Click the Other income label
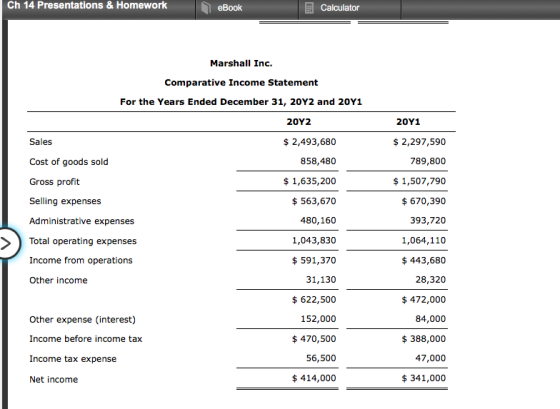Screen dimensions: 560x409 point(58,280)
